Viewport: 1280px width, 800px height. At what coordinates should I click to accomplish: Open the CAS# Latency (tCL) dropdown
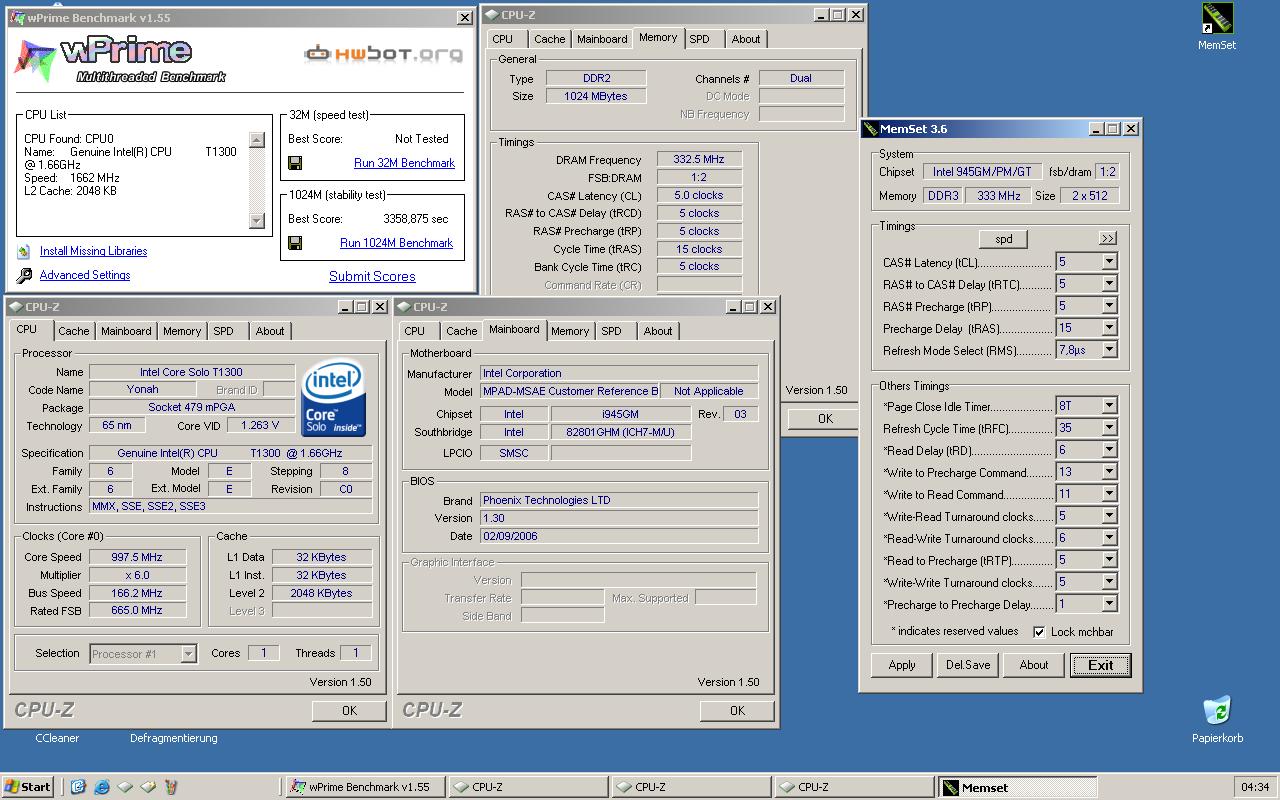point(1108,262)
